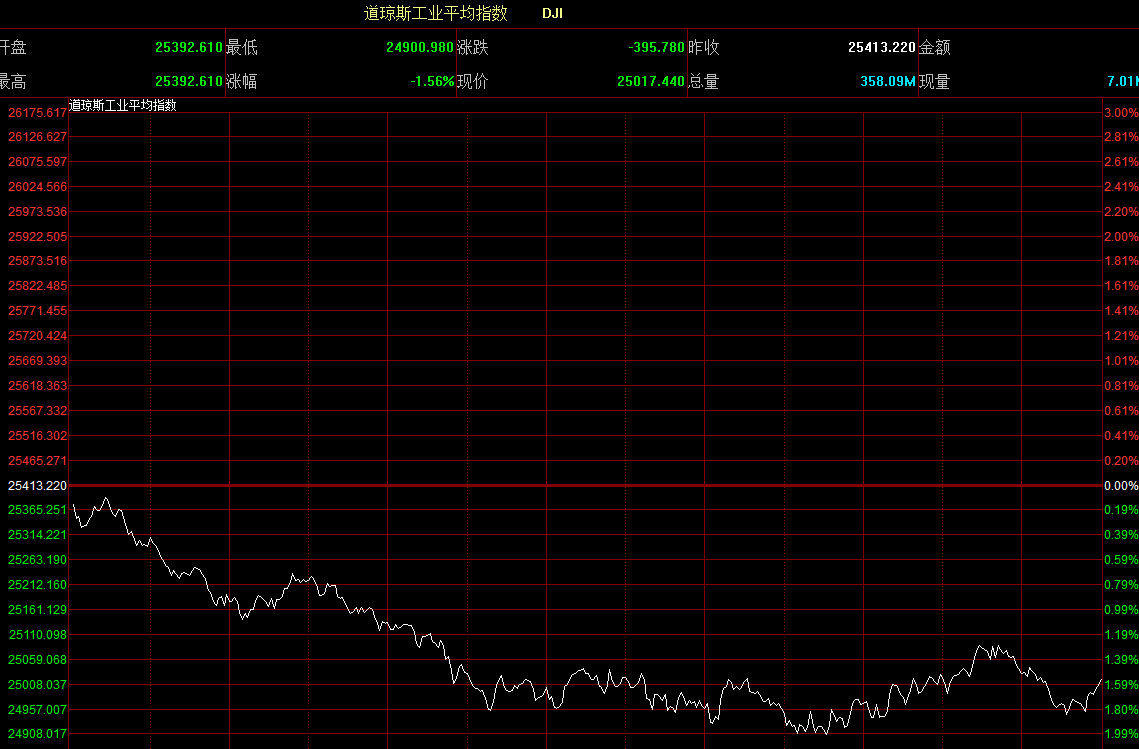This screenshot has height=749, width=1139.
Task: Click the 昨收 value in the header
Action: [x=881, y=47]
